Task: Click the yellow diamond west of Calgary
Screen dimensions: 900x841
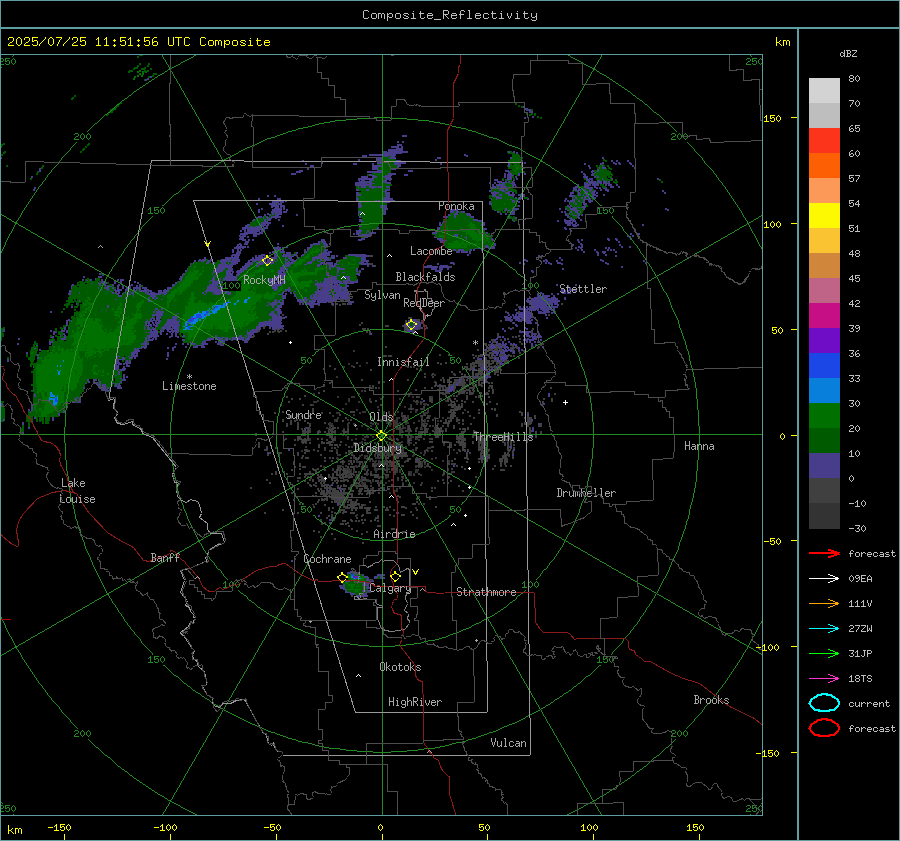Action: tap(343, 577)
